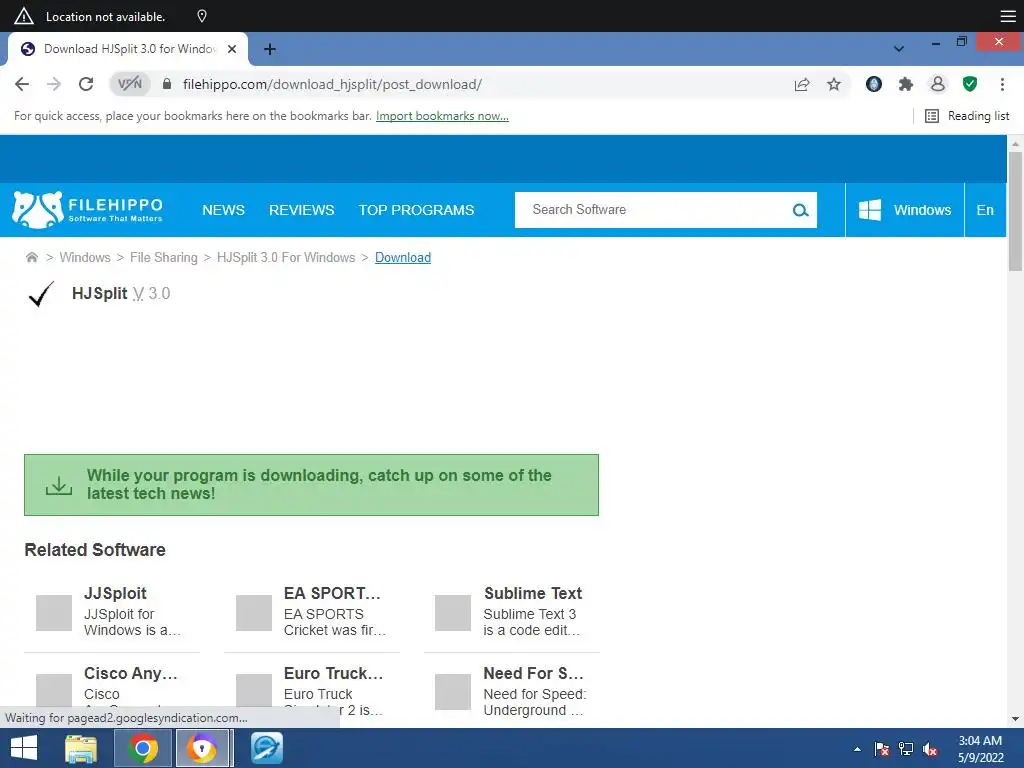Open a new tab with plus button
This screenshot has width=1024, height=768.
pos(270,49)
